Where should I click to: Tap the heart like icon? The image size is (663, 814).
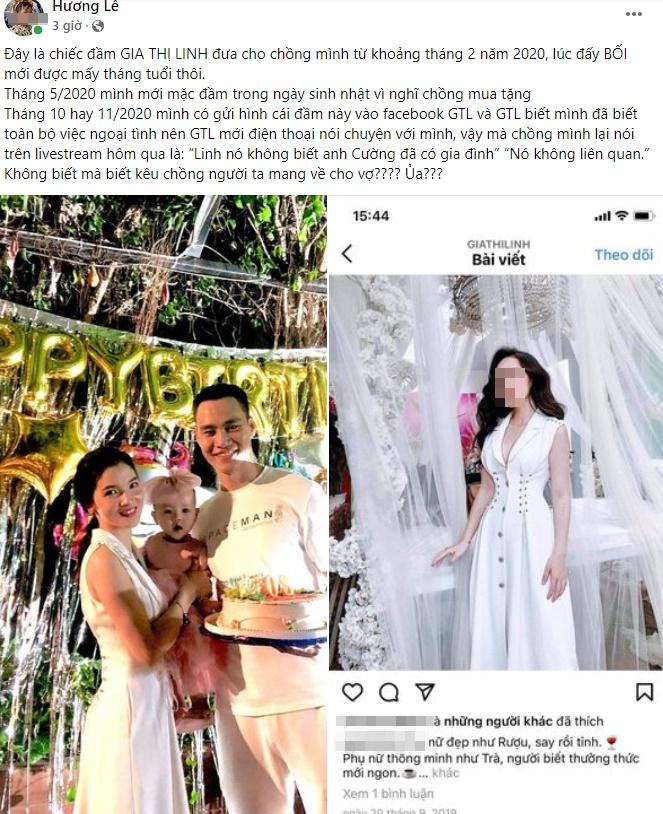pos(353,691)
